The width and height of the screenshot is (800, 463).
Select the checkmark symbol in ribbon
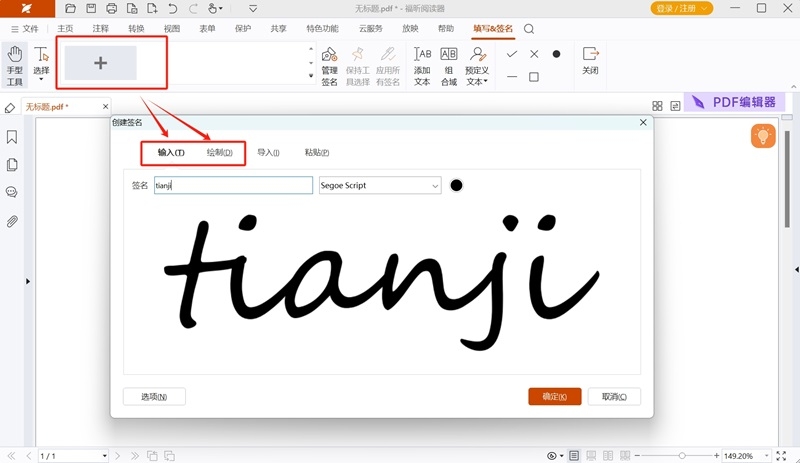[x=512, y=54]
